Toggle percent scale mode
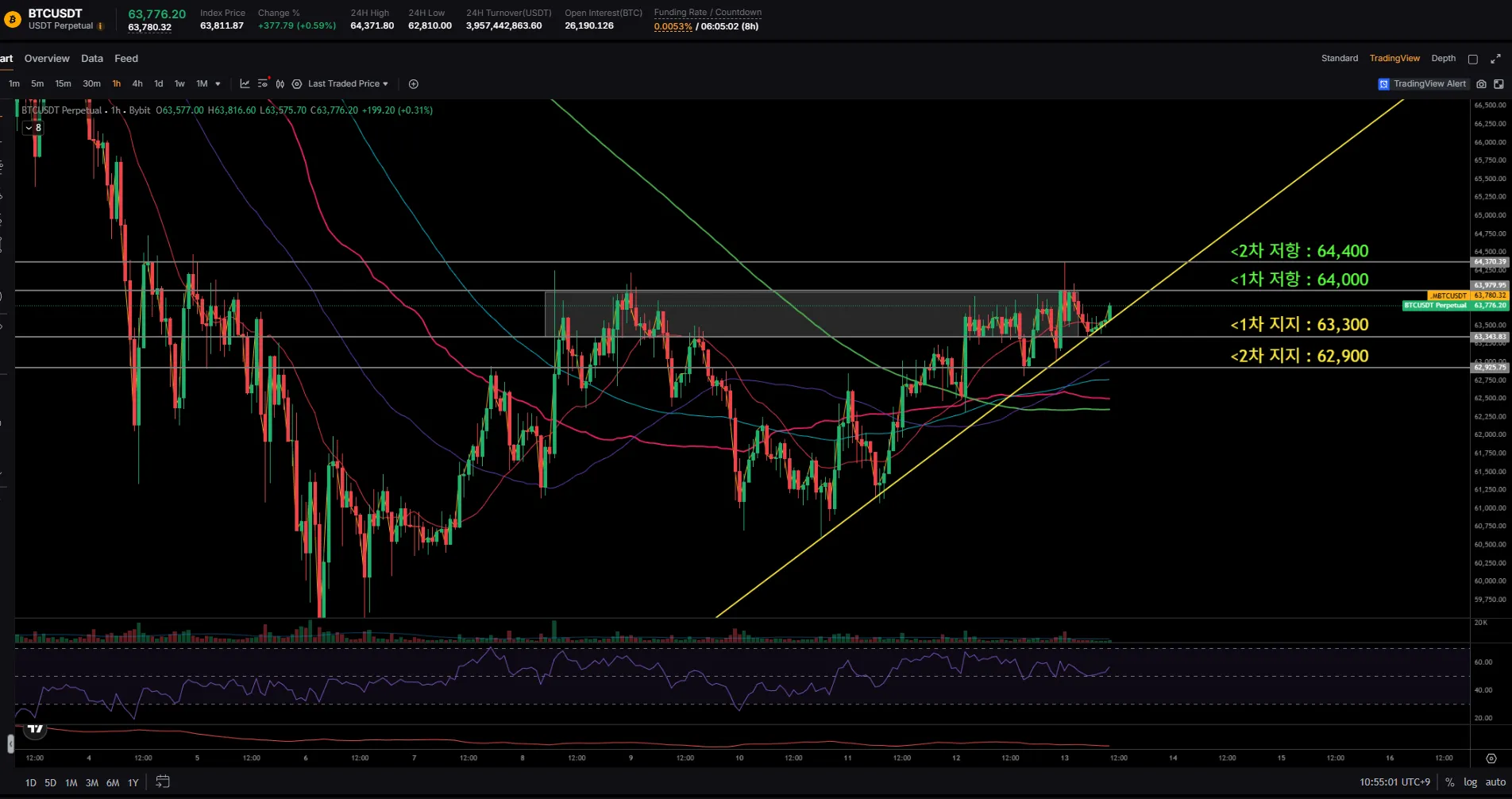The width and height of the screenshot is (1512, 799). tap(1449, 782)
